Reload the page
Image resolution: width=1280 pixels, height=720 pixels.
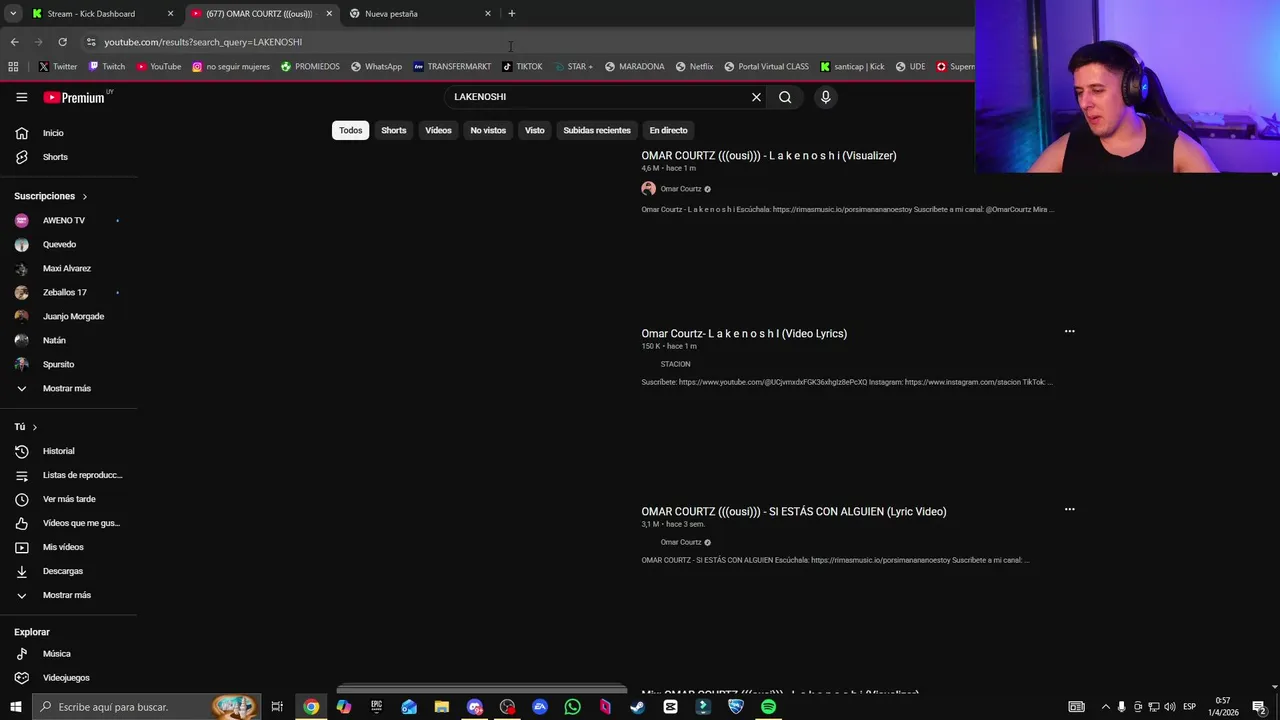tap(62, 42)
